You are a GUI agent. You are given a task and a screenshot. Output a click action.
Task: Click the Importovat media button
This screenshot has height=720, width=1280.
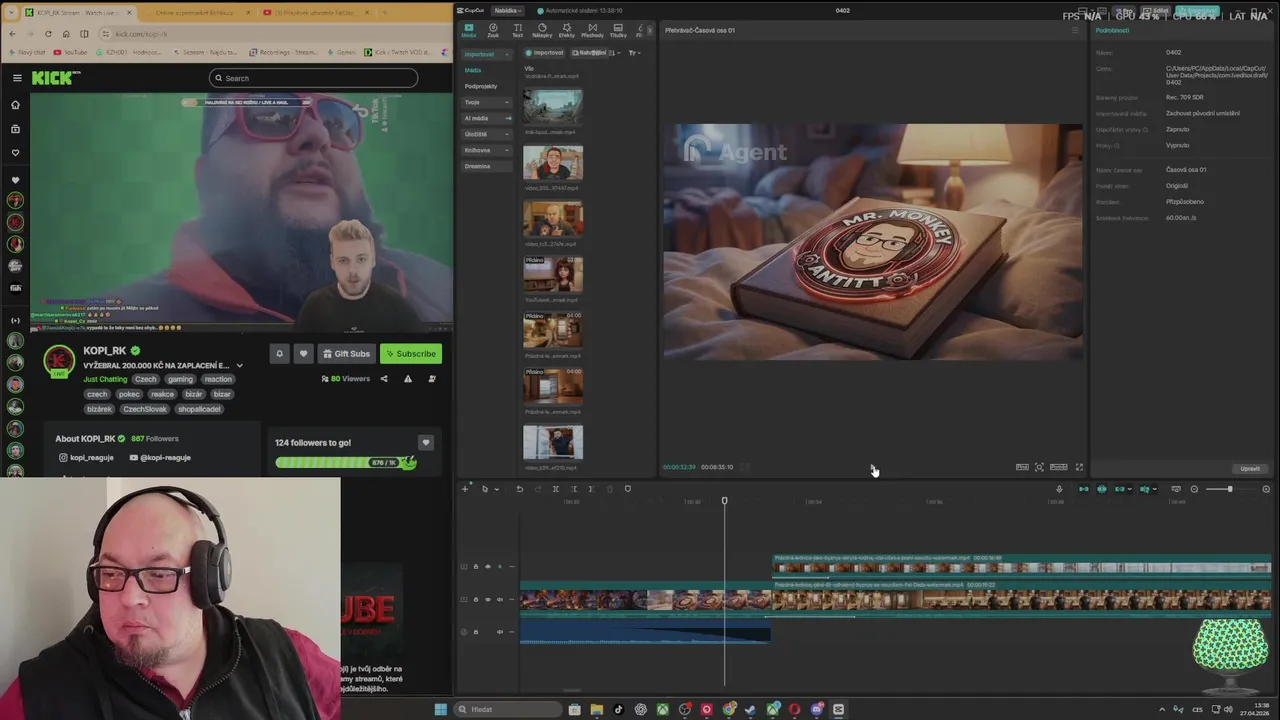[x=545, y=52]
